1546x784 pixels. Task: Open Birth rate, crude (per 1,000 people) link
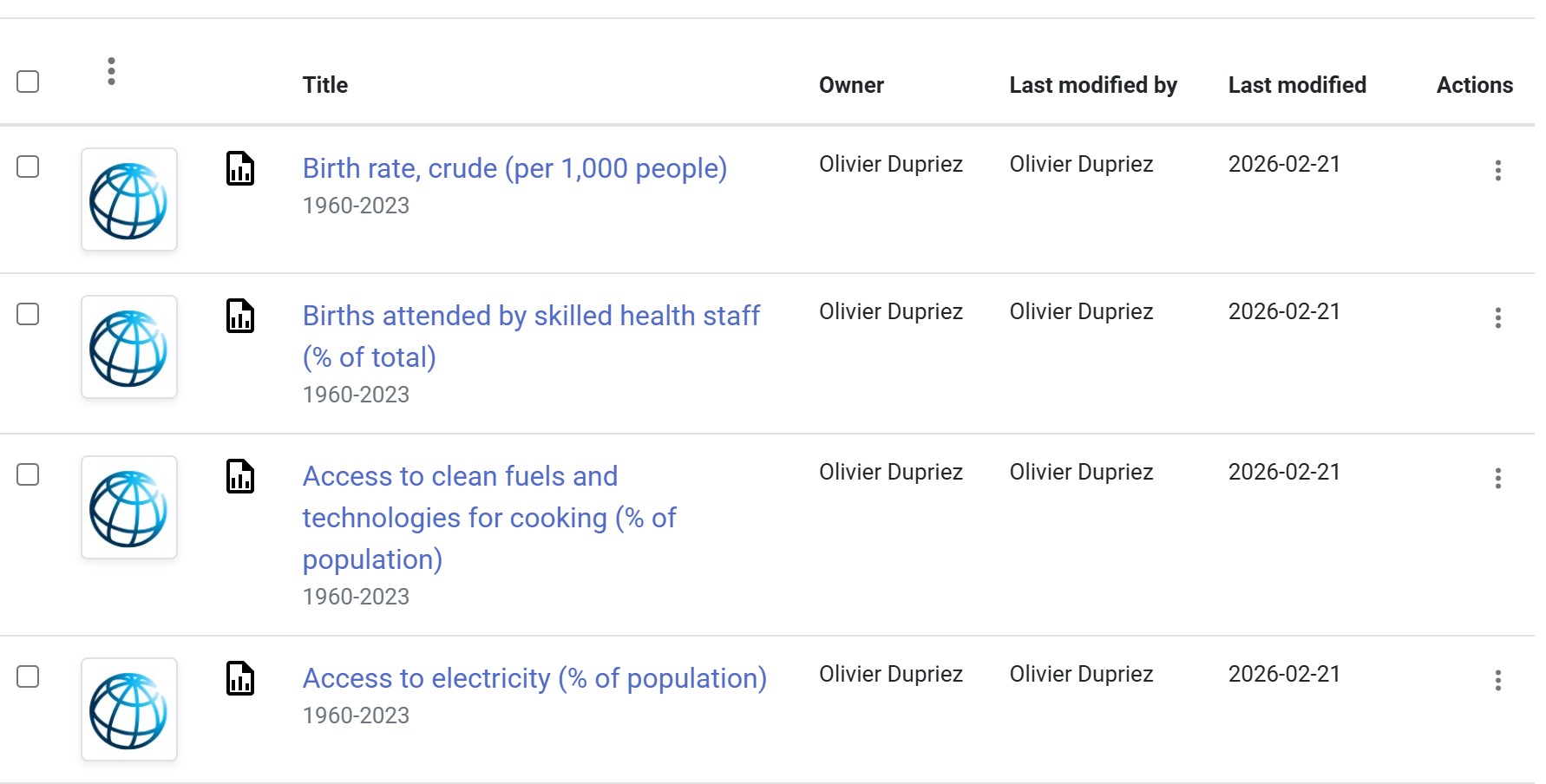pyautogui.click(x=514, y=168)
